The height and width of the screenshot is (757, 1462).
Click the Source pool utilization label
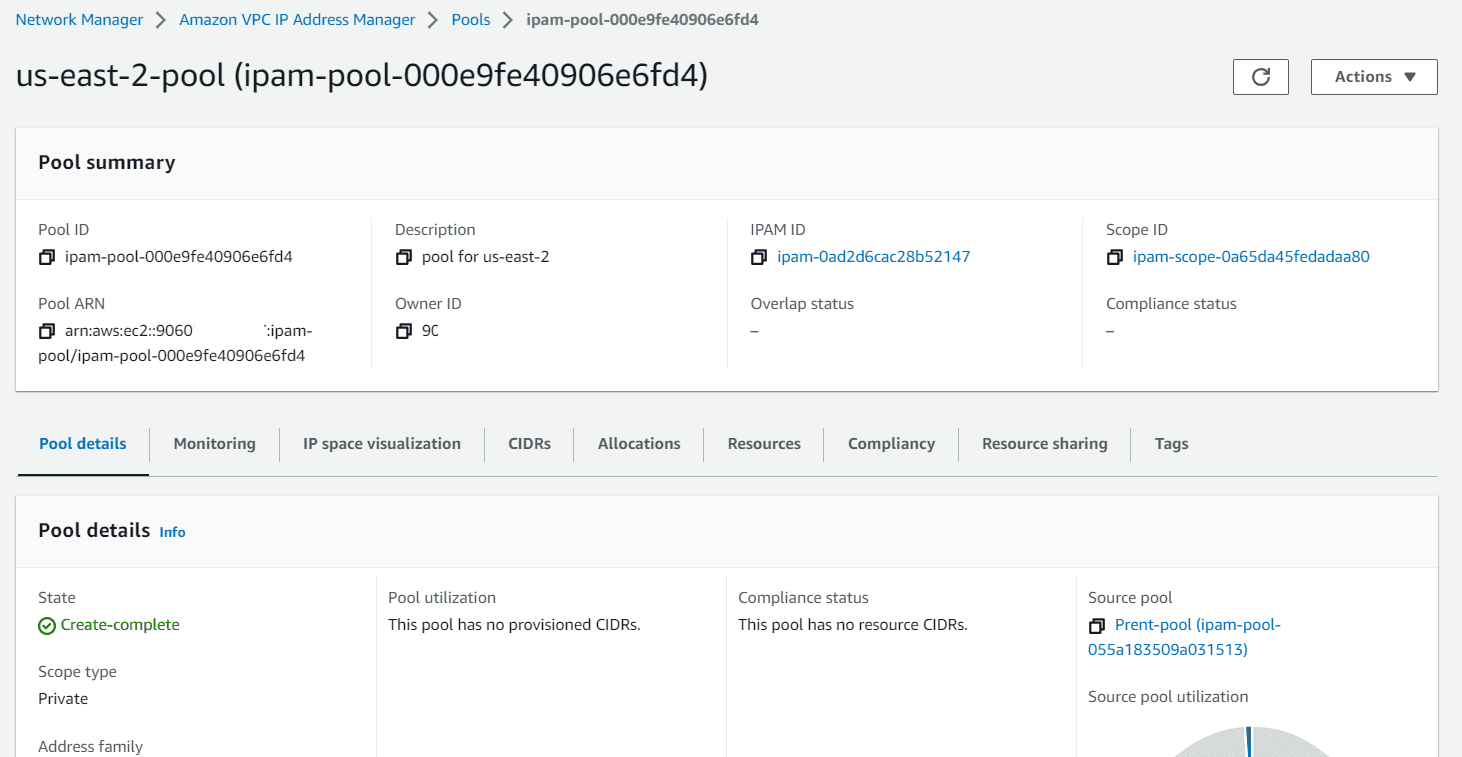point(1168,697)
